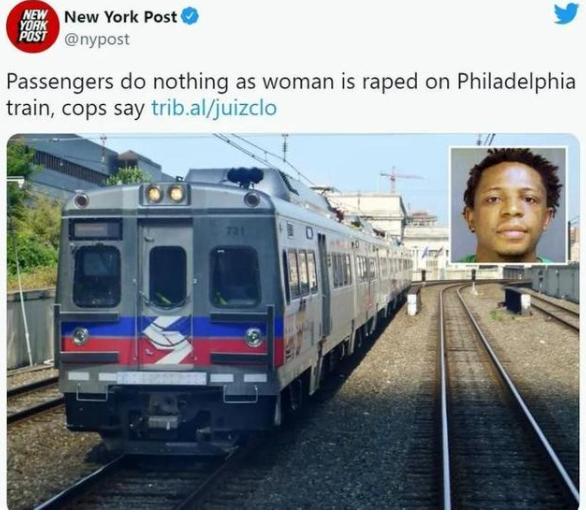
Task: Click the train's center door window
Action: [168, 277]
